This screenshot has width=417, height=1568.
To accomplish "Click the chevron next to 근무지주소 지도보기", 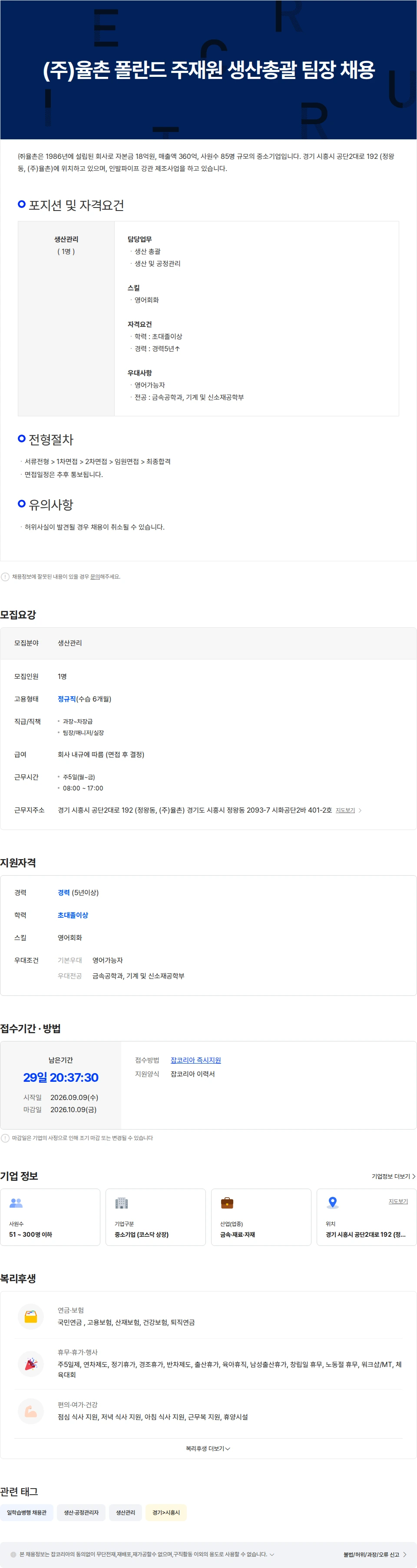I will coord(360,810).
